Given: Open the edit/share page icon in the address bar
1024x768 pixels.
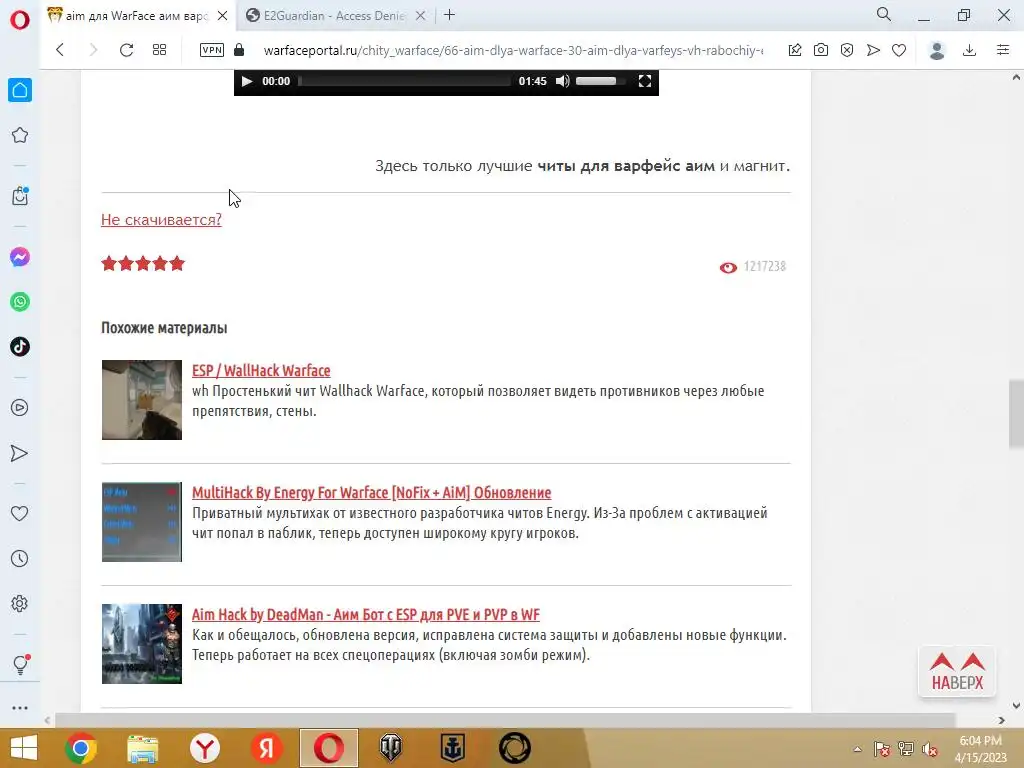Looking at the screenshot, I should point(795,50).
